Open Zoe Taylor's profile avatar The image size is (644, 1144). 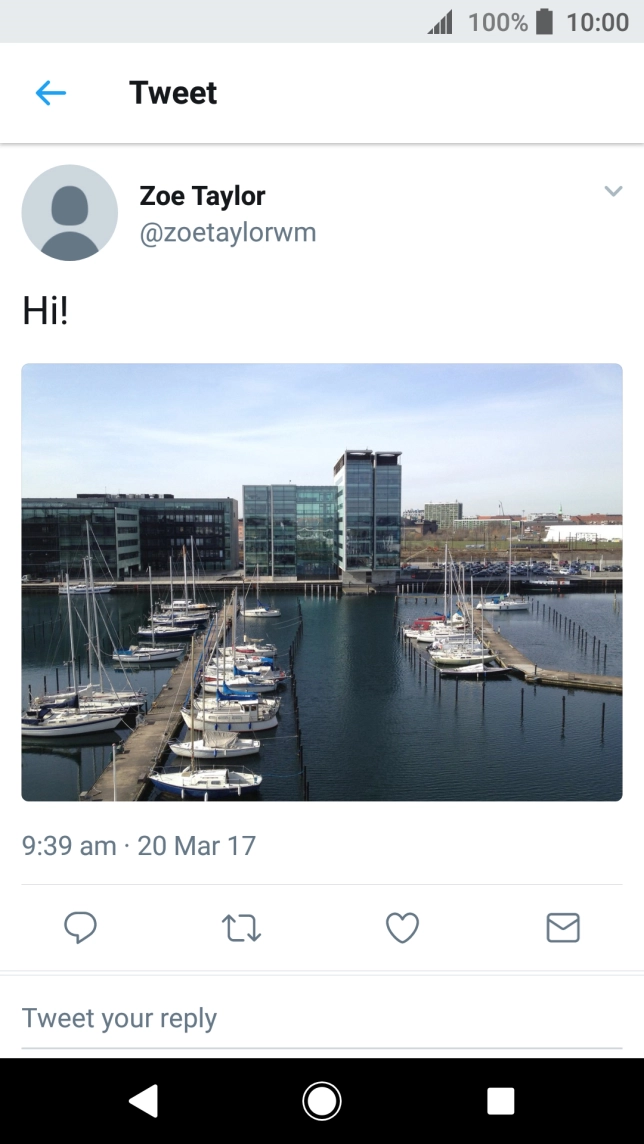(x=70, y=213)
